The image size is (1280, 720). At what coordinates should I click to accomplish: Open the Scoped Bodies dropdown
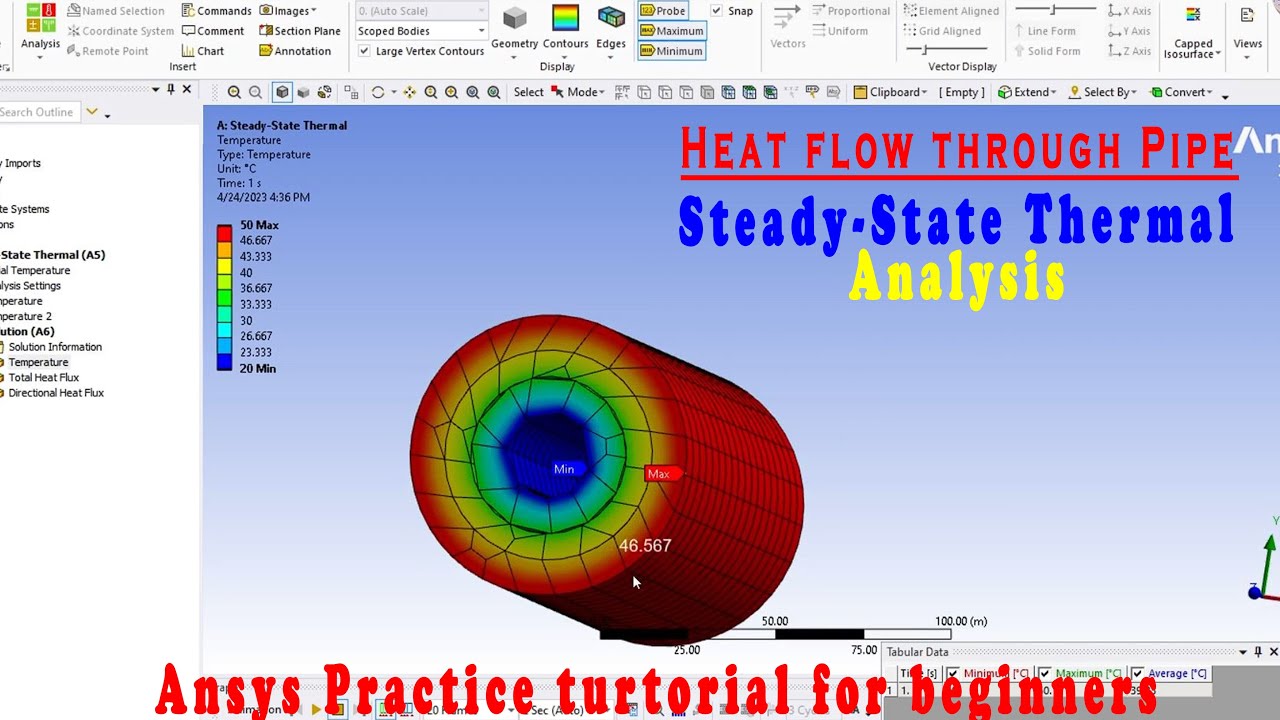[421, 31]
